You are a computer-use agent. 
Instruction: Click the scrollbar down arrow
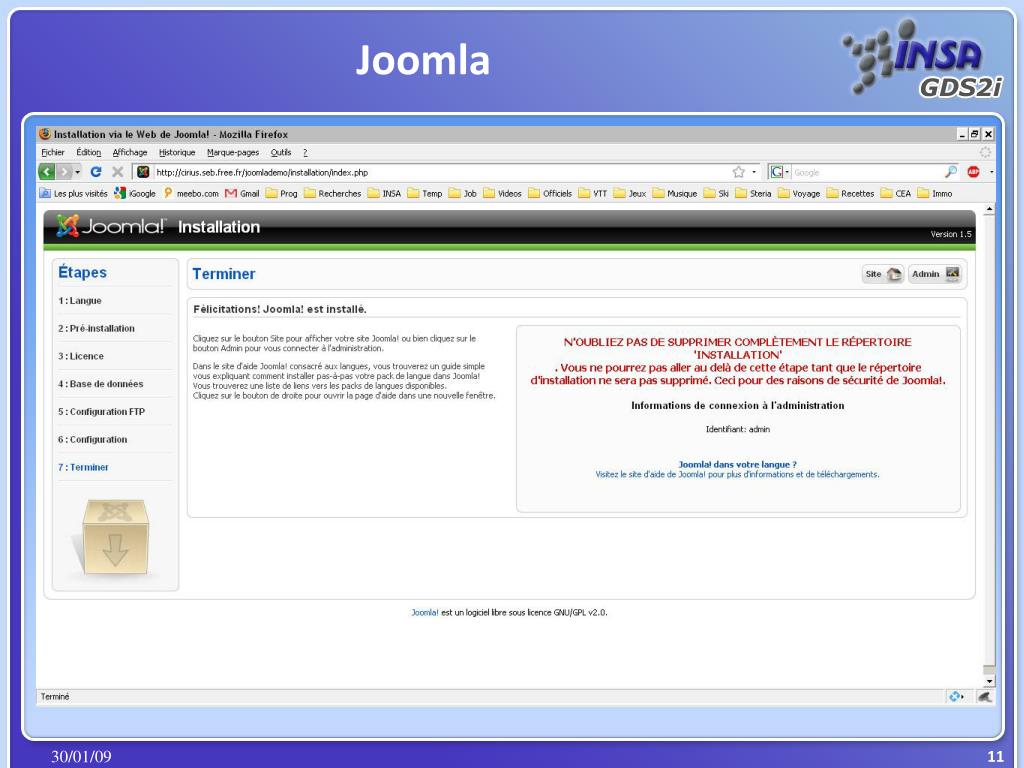coord(989,681)
